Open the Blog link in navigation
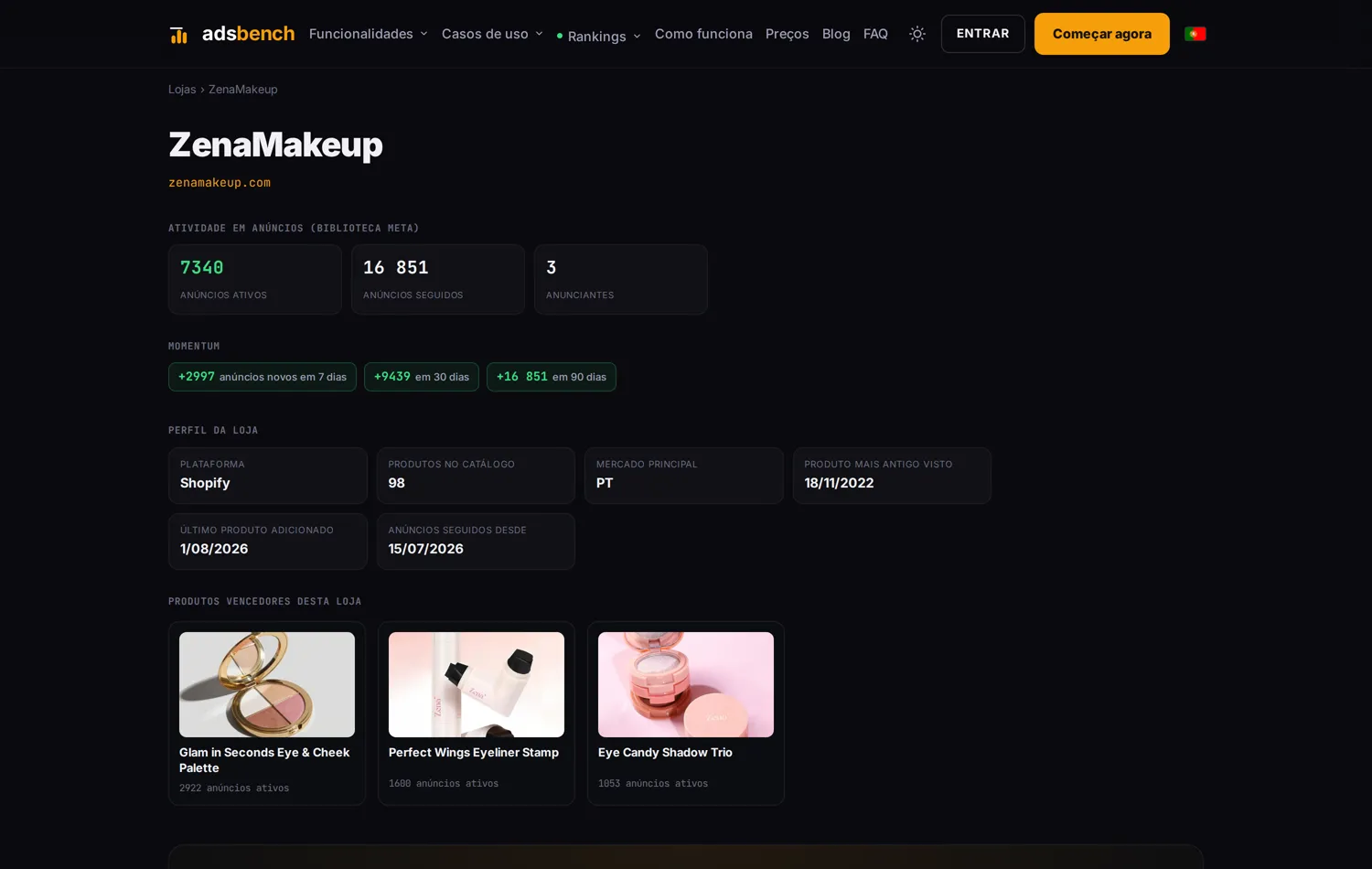Image resolution: width=1372 pixels, height=869 pixels. click(836, 34)
